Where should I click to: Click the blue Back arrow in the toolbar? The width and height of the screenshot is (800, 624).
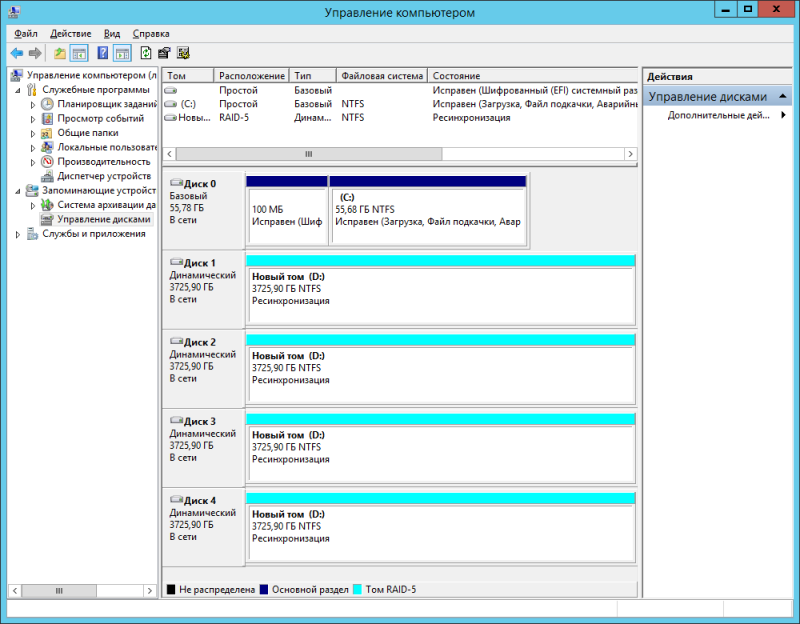(x=17, y=53)
